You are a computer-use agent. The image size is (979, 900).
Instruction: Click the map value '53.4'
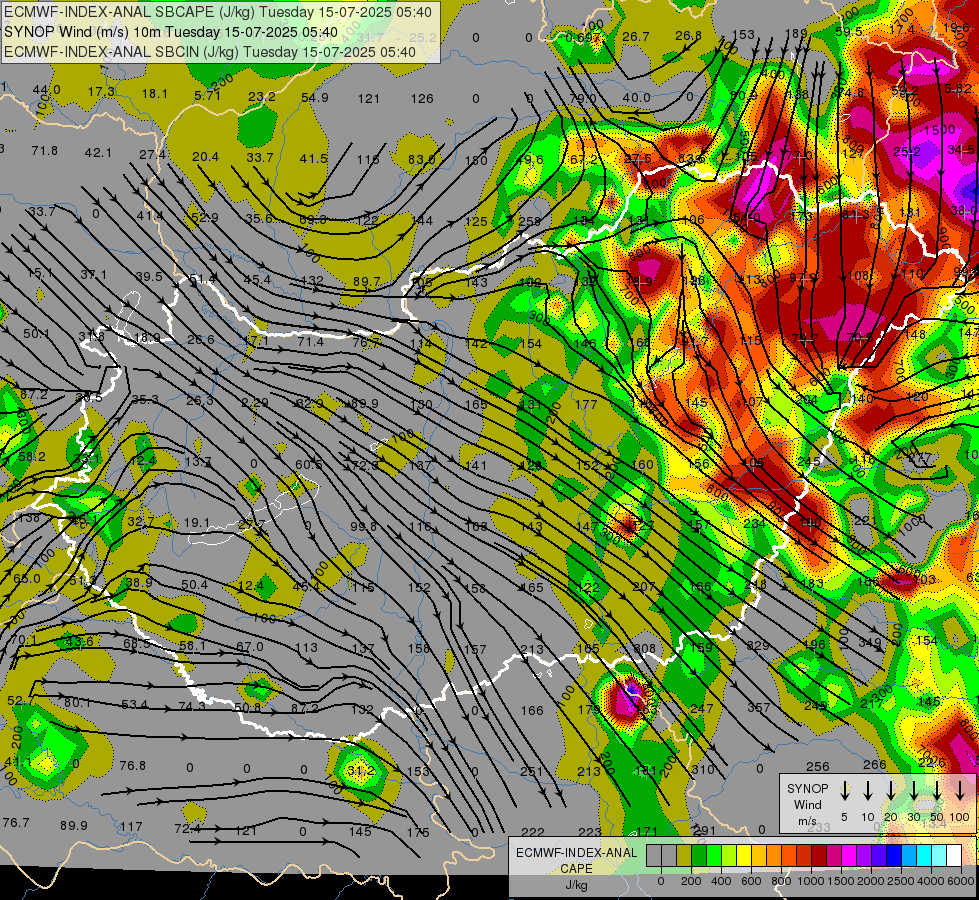pyautogui.click(x=134, y=705)
